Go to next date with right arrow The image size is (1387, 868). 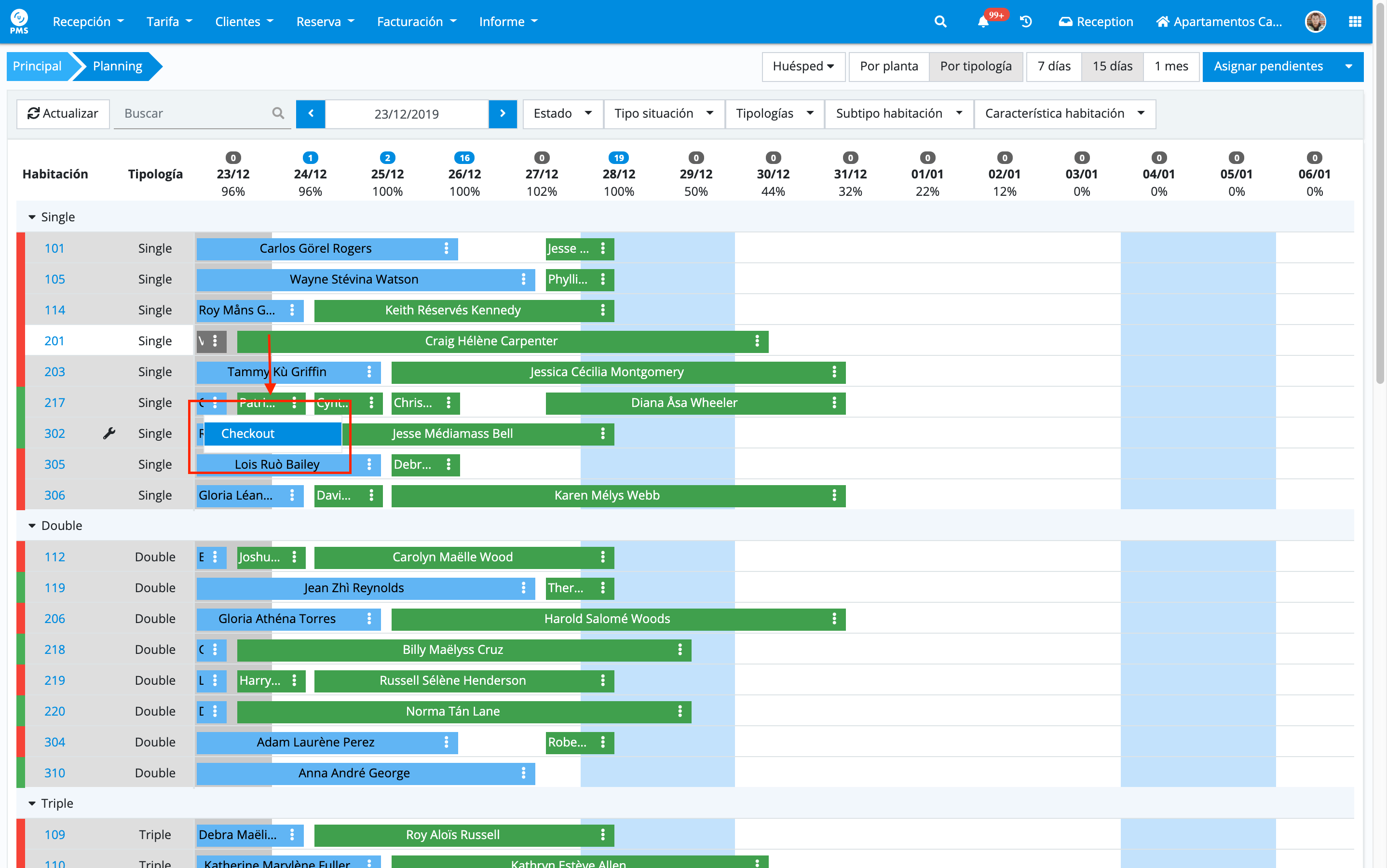coord(503,114)
